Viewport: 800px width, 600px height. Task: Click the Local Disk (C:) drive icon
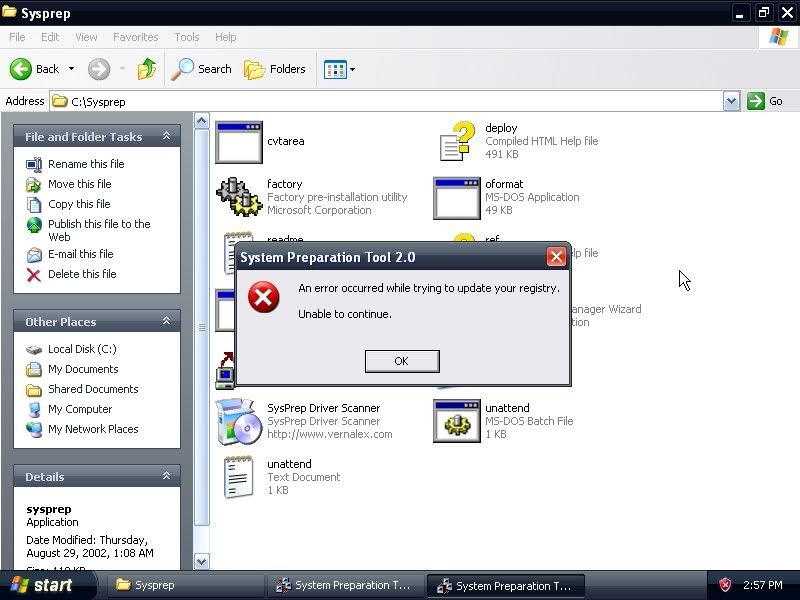tap(34, 349)
